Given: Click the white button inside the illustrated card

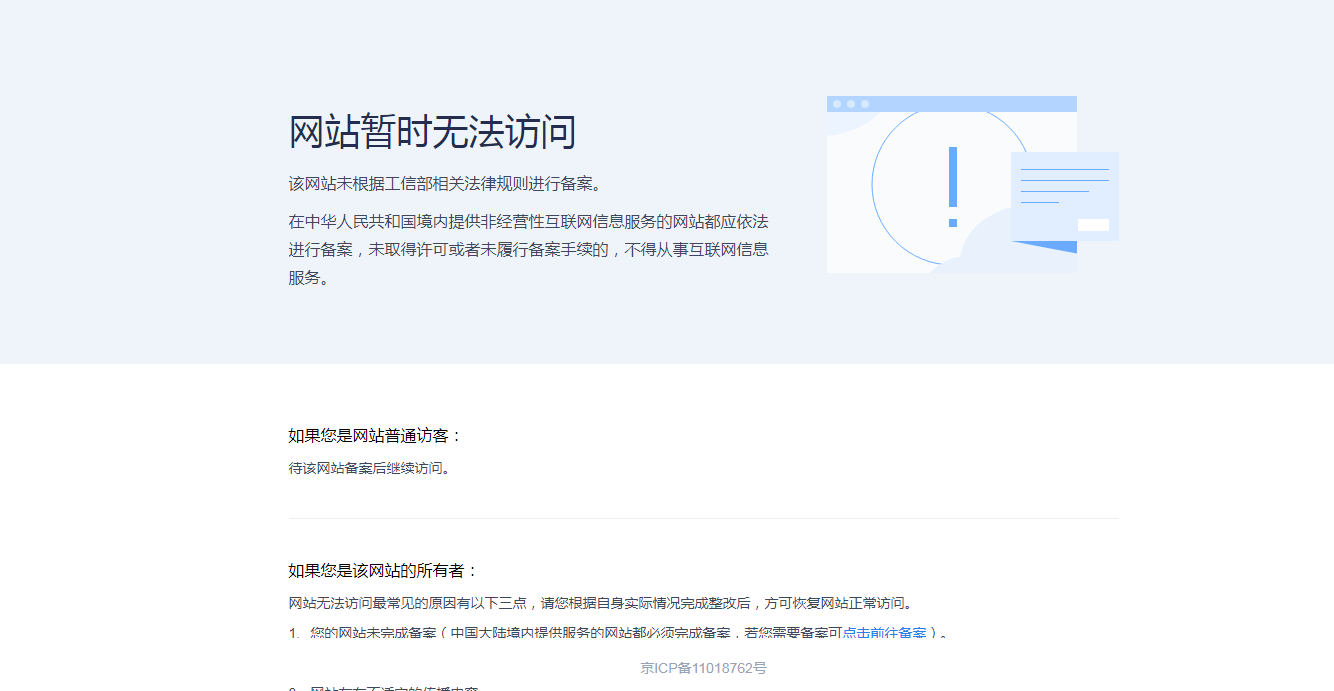Looking at the screenshot, I should [1093, 225].
